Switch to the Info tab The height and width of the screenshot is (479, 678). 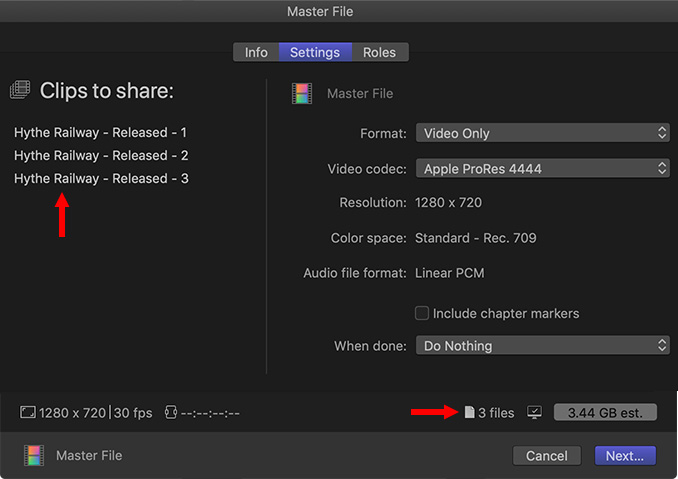[256, 52]
